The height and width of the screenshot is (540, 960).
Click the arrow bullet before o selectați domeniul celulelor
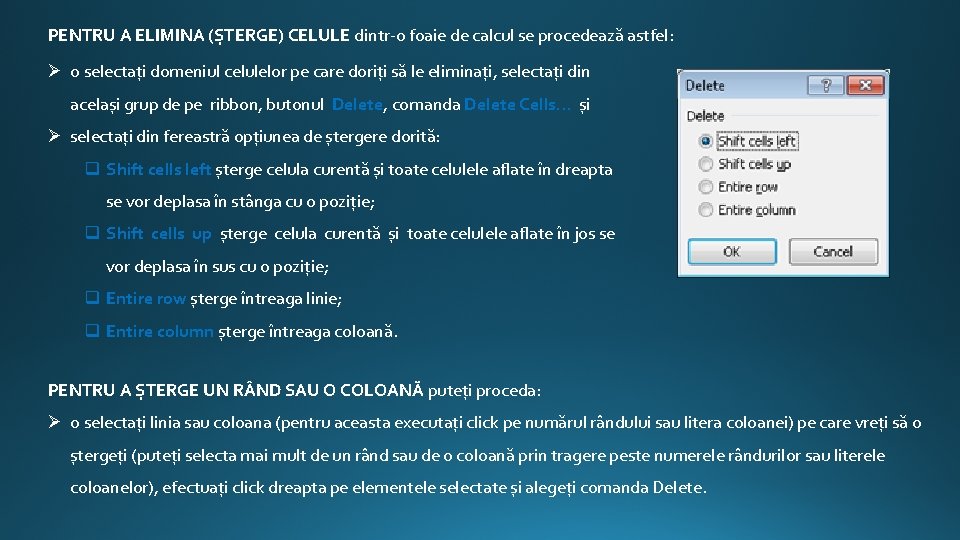point(54,71)
